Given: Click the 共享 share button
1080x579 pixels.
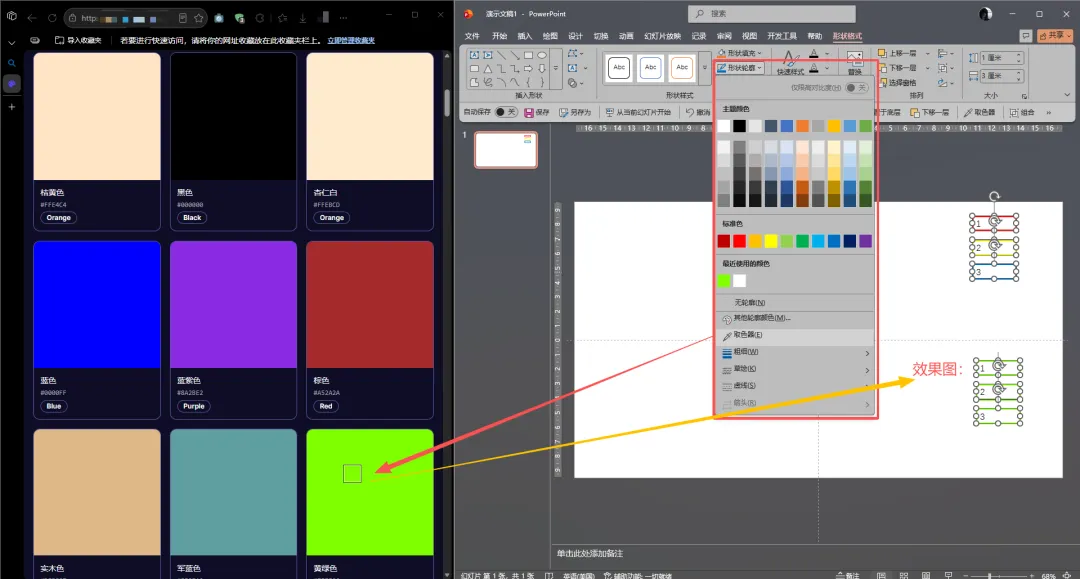Looking at the screenshot, I should pyautogui.click(x=1055, y=36).
